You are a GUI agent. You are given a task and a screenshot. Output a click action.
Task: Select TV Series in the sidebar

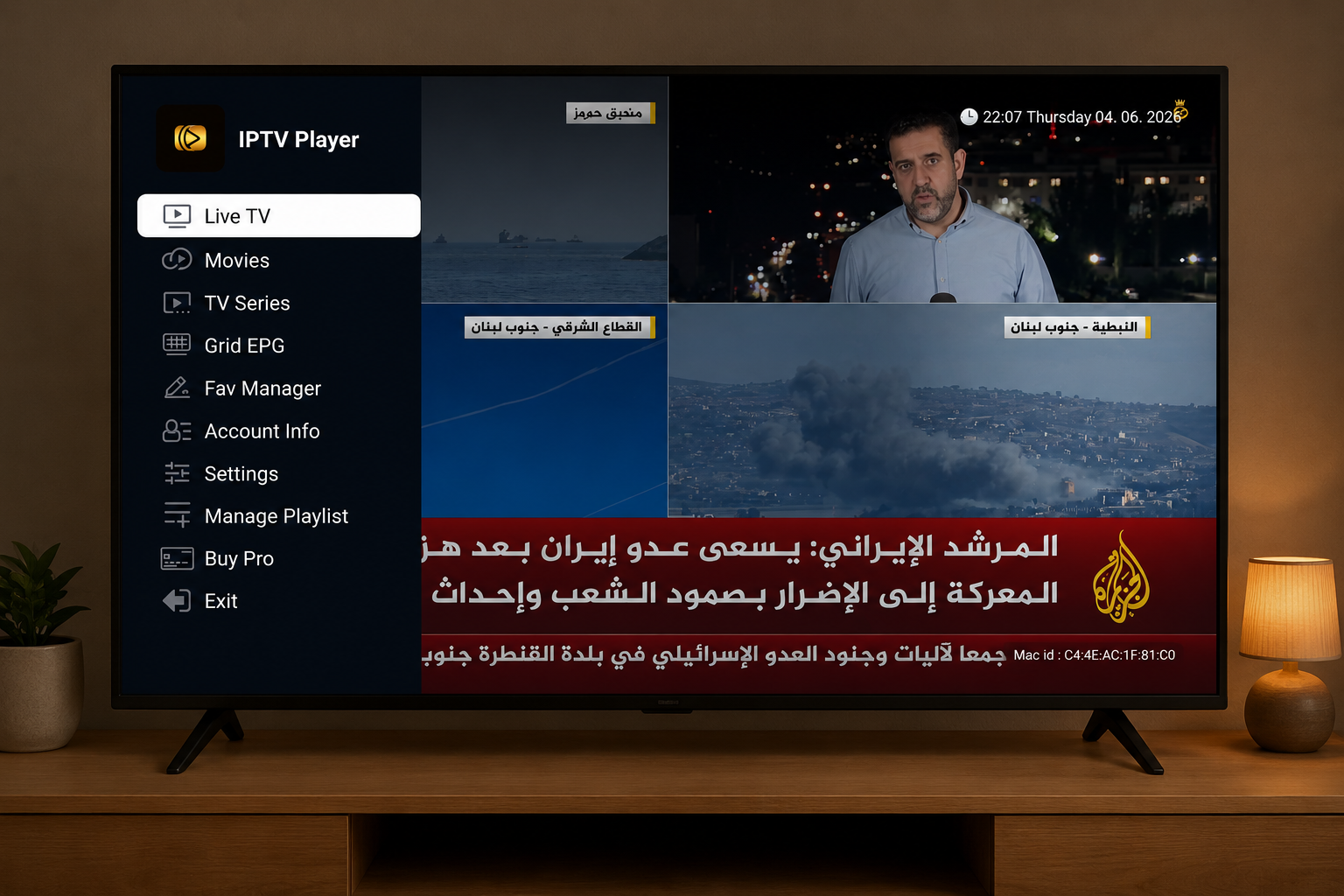279,303
